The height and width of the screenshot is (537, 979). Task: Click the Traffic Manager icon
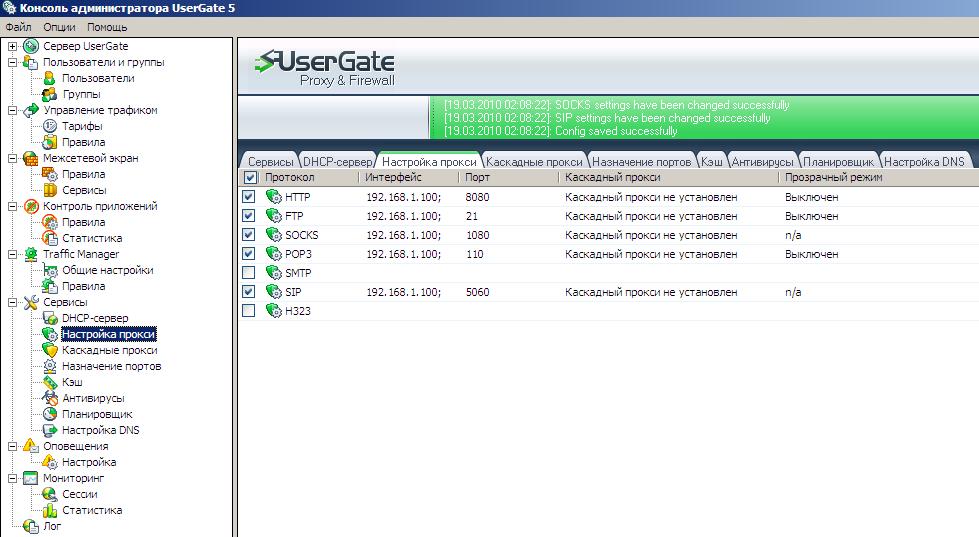[x=31, y=254]
